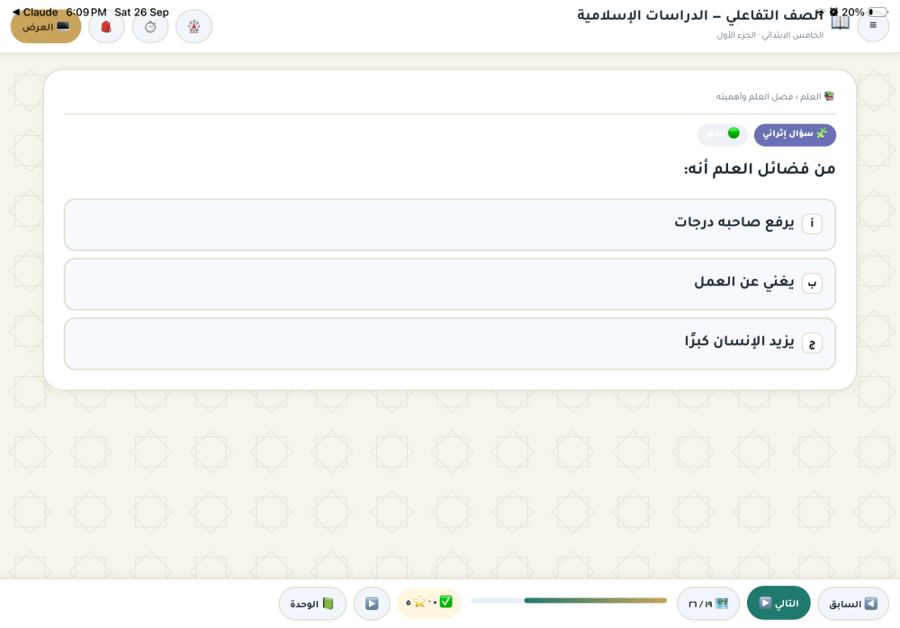Open the question map ١٩ / ٢٦
Screen dimensions: 900x628
(708, 604)
